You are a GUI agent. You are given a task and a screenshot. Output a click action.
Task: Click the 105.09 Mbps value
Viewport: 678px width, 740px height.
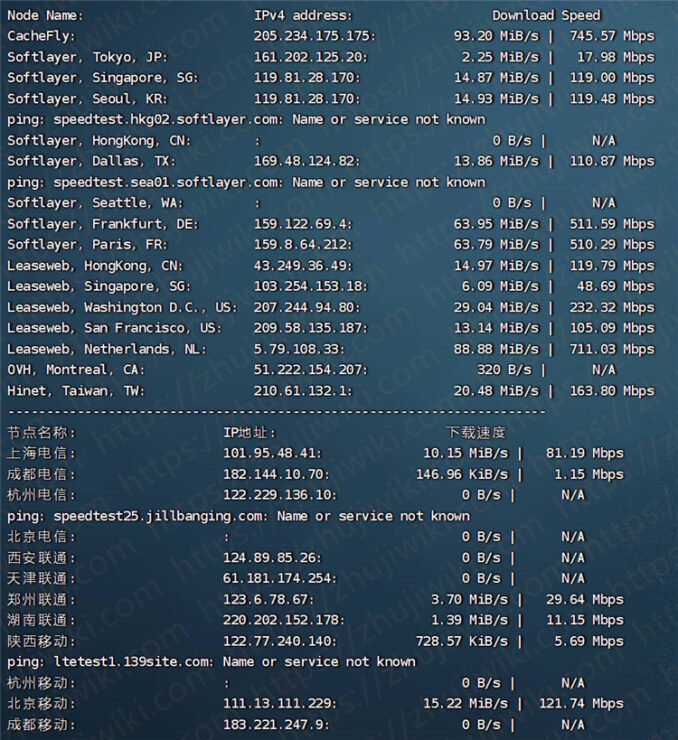point(612,328)
